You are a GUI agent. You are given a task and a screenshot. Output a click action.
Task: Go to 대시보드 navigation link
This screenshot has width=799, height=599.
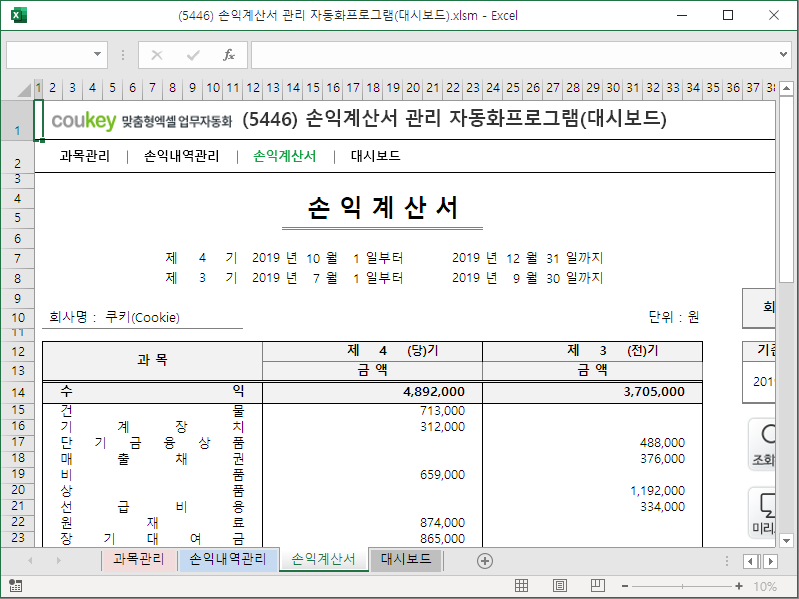click(376, 156)
